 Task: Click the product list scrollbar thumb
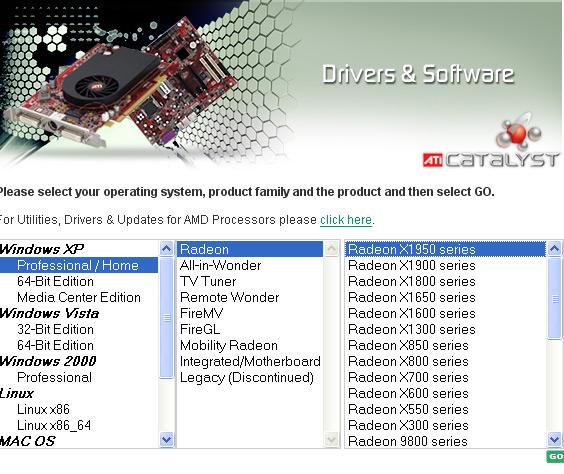click(554, 298)
